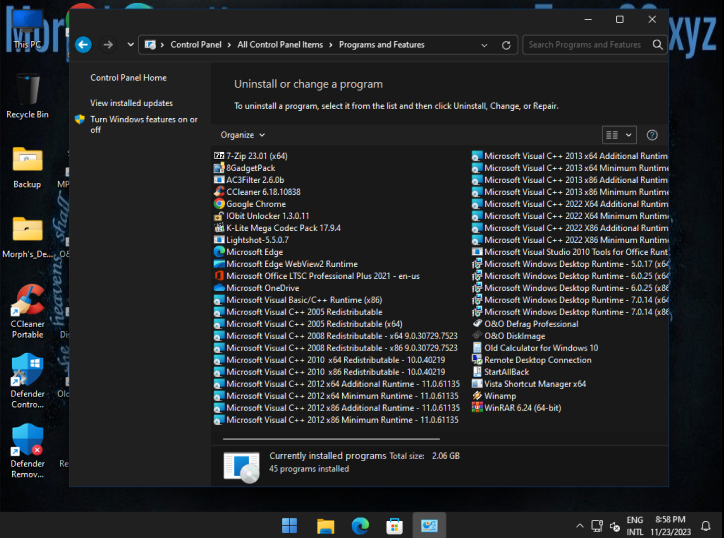Select the 8GadgetPack icon

tap(219, 168)
